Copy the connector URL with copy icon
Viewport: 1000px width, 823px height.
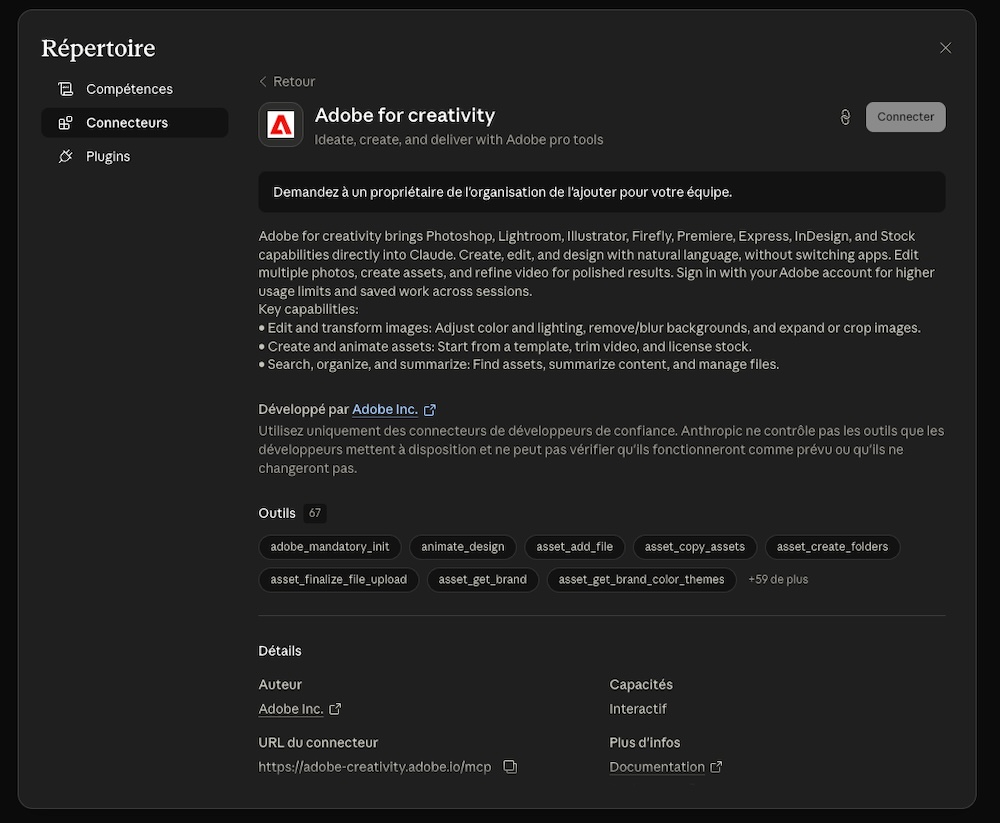coord(510,767)
